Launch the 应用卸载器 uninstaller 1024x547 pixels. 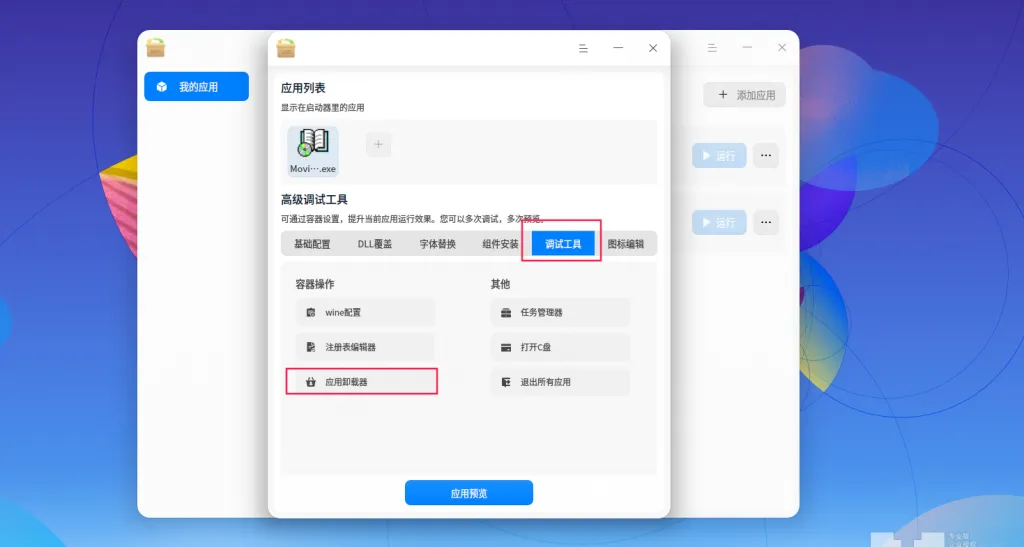coord(365,382)
